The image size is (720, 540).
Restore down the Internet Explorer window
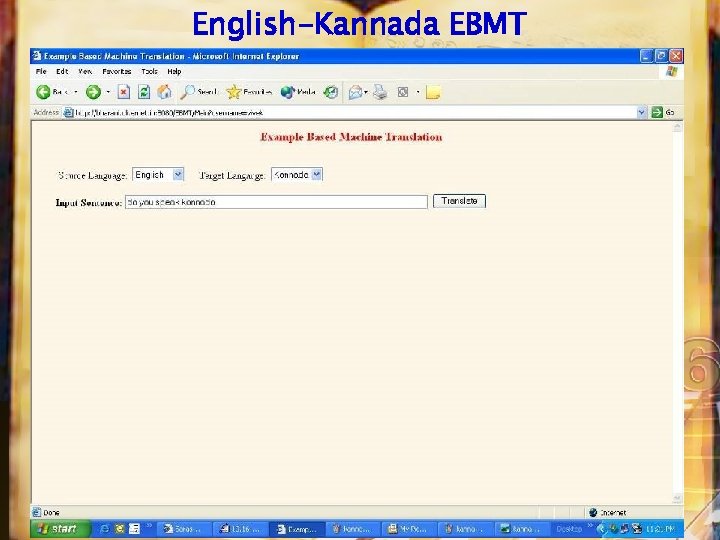(661, 56)
